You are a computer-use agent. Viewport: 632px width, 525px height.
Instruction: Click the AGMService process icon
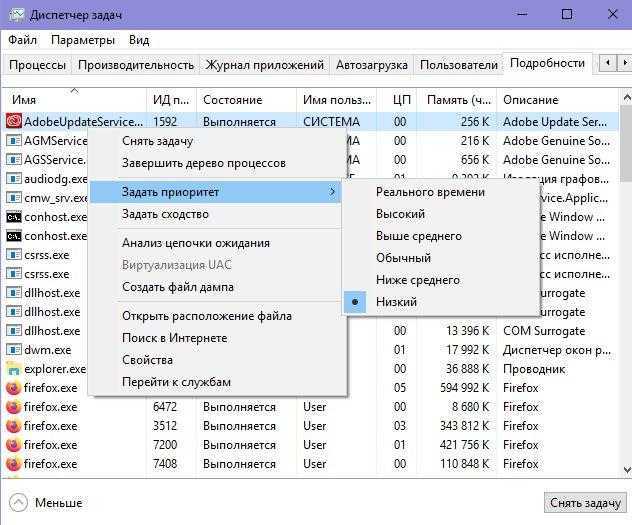(13, 141)
